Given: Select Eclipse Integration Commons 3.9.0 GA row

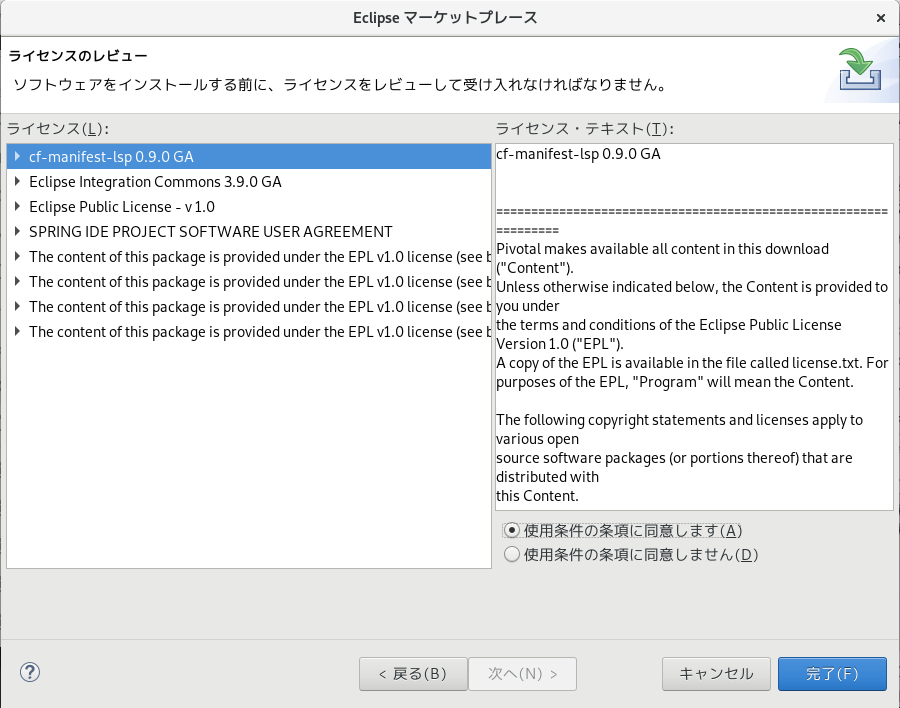Looking at the screenshot, I should coord(249,181).
